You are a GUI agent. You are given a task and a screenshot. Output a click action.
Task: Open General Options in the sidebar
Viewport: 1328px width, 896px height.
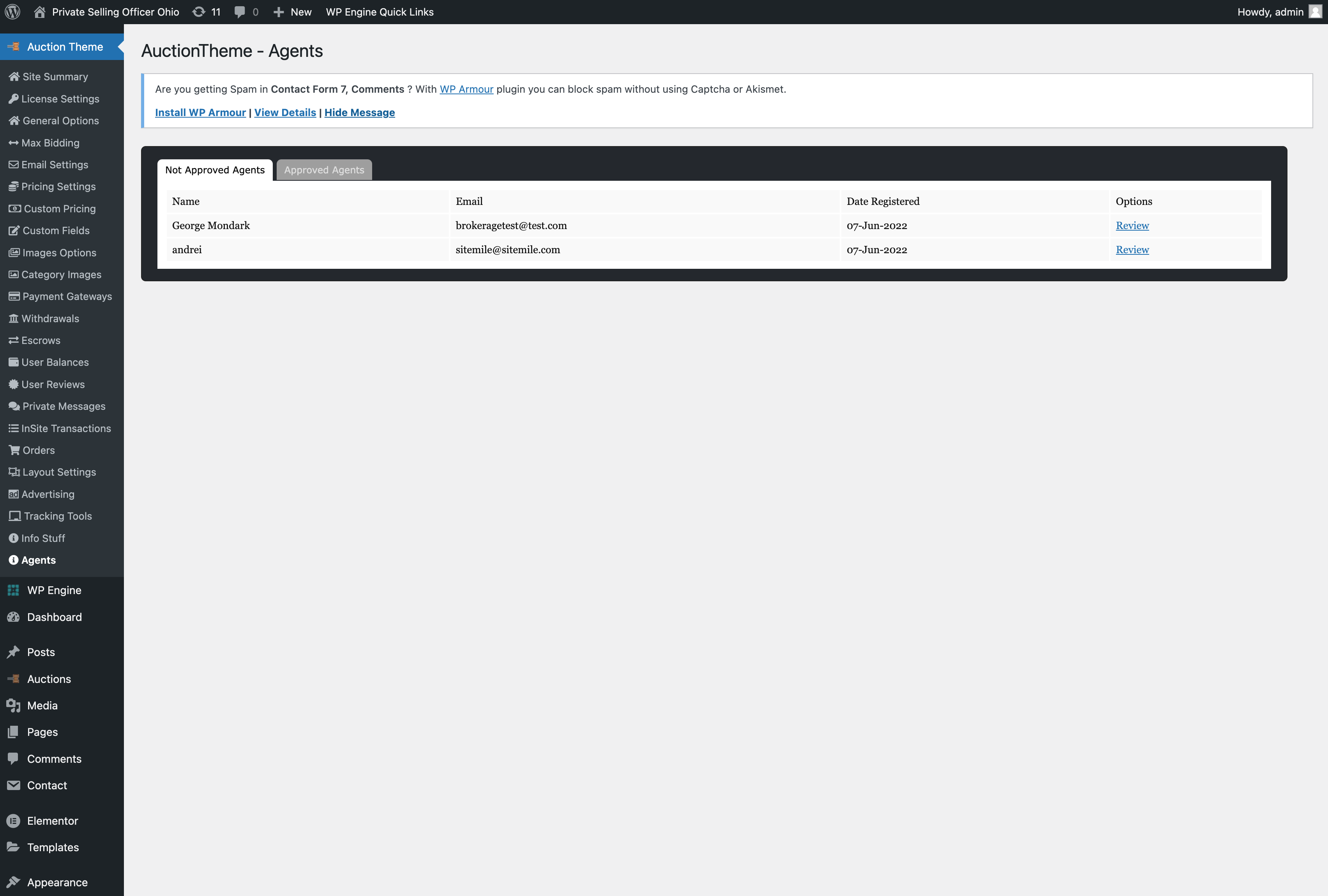point(60,121)
